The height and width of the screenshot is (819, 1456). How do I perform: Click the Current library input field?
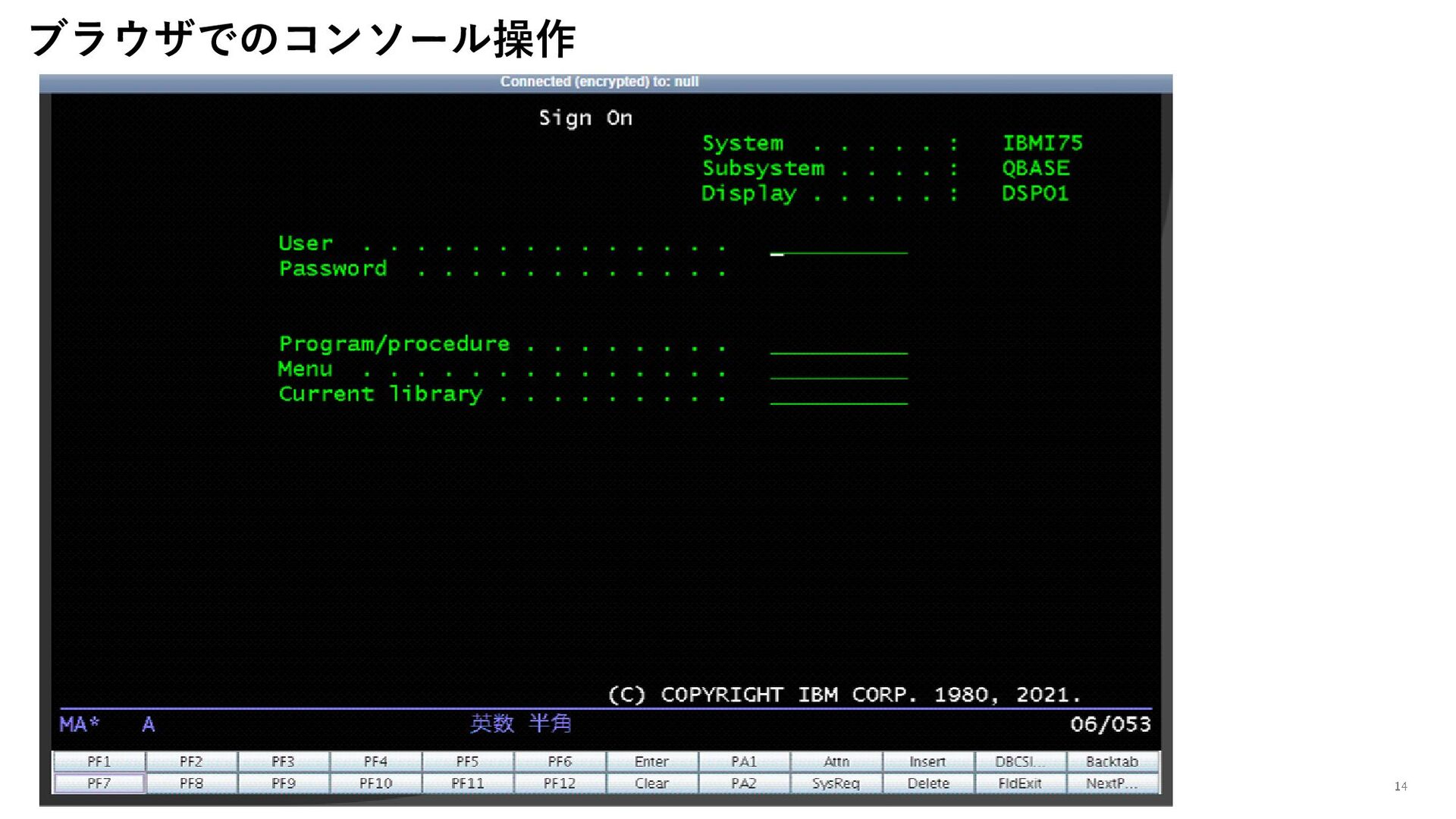click(838, 396)
